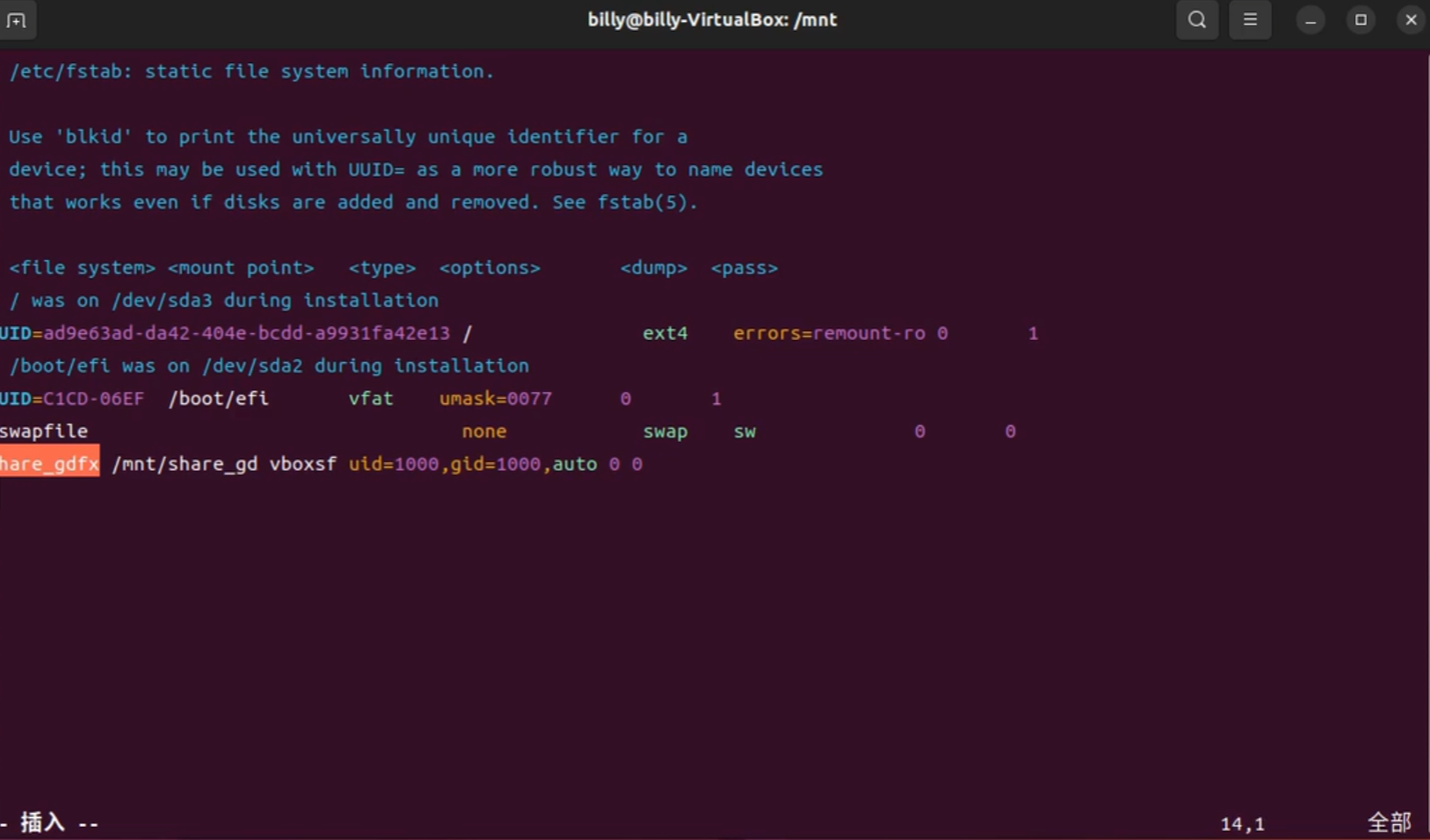Click the ext4 root filesystem entry

click(665, 333)
